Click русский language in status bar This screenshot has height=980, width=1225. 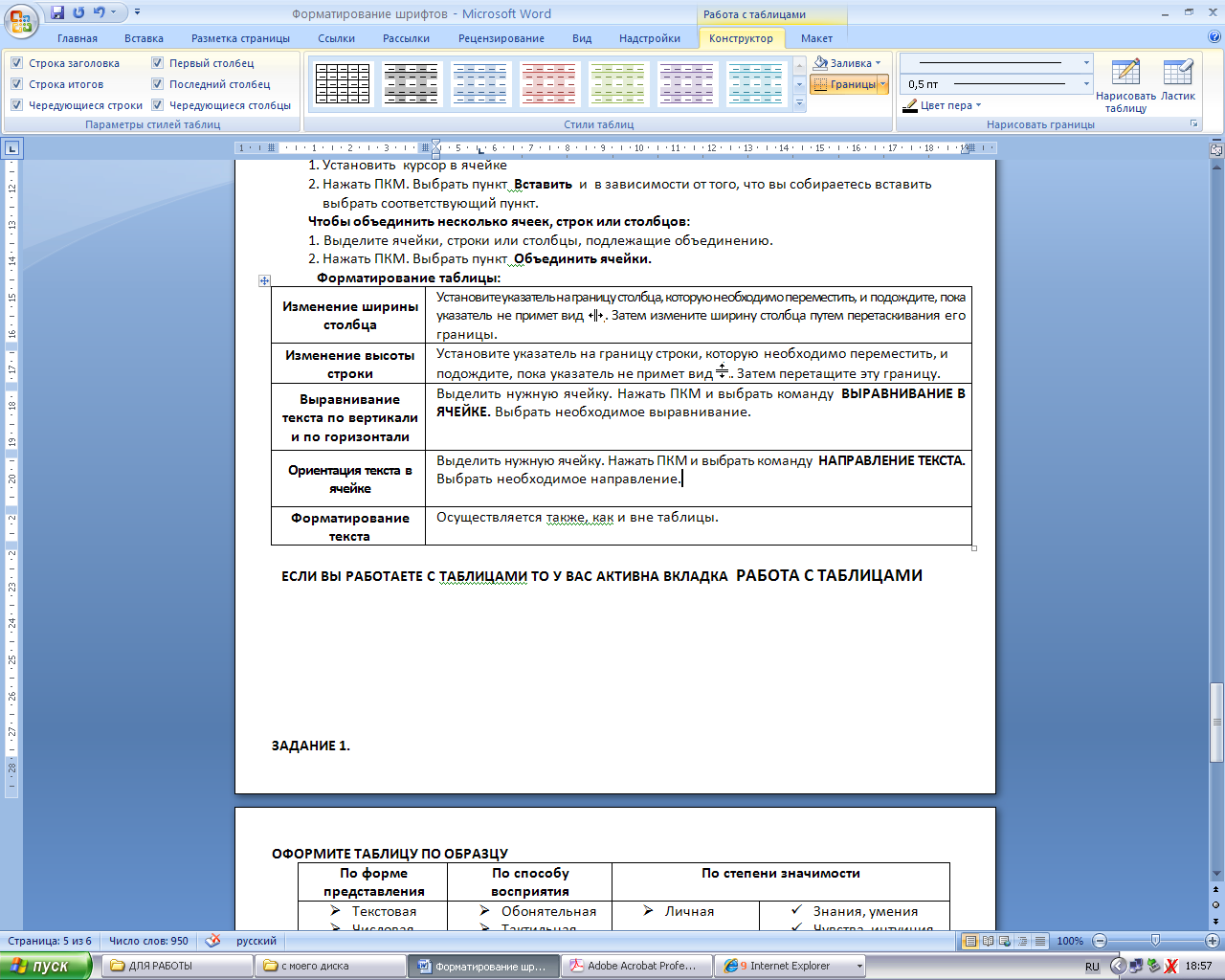tap(256, 941)
